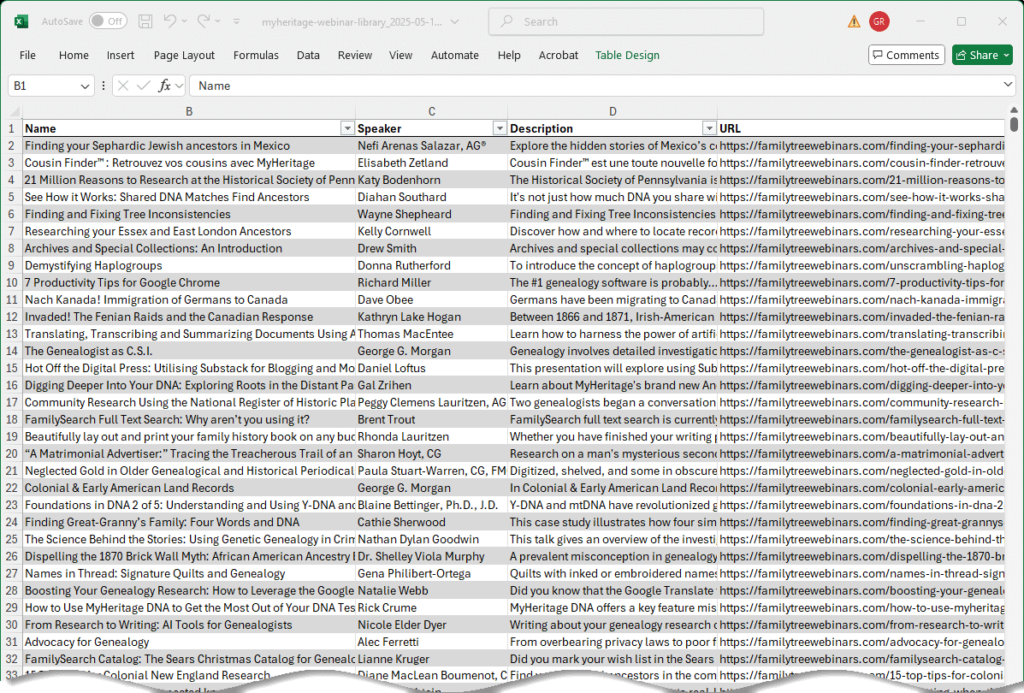This screenshot has height=693, width=1024.
Task: Toggle the AutoSave switch
Action: click(x=108, y=21)
